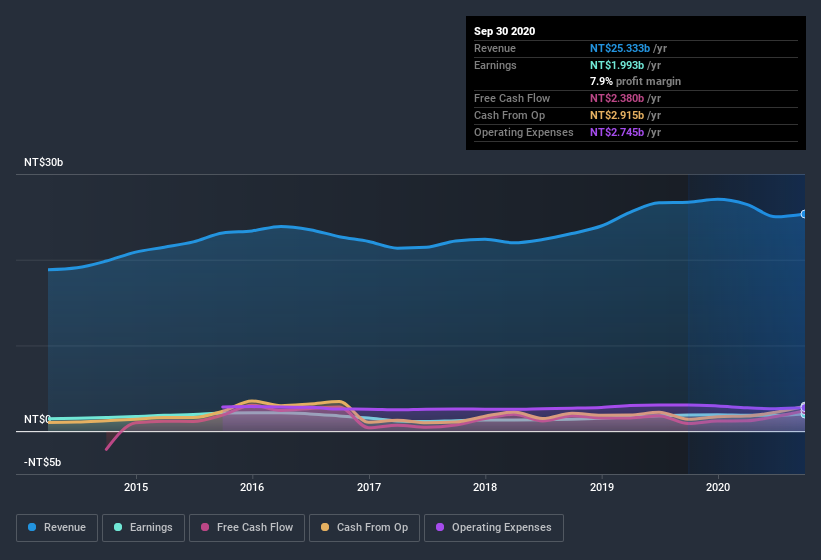The height and width of the screenshot is (560, 821).
Task: Click the NT$25.333b revenue value in tooltip
Action: [x=620, y=48]
